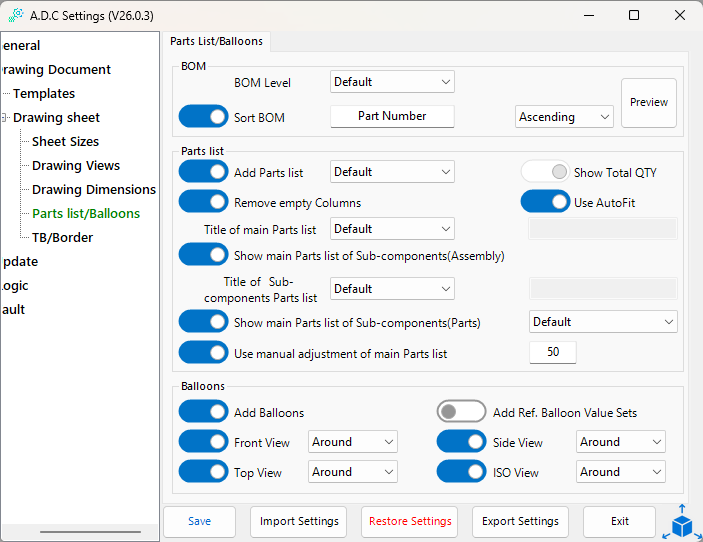This screenshot has width=703, height=542.
Task: Turn on Add Ref. Balloon Value Sets
Action: coord(461,412)
